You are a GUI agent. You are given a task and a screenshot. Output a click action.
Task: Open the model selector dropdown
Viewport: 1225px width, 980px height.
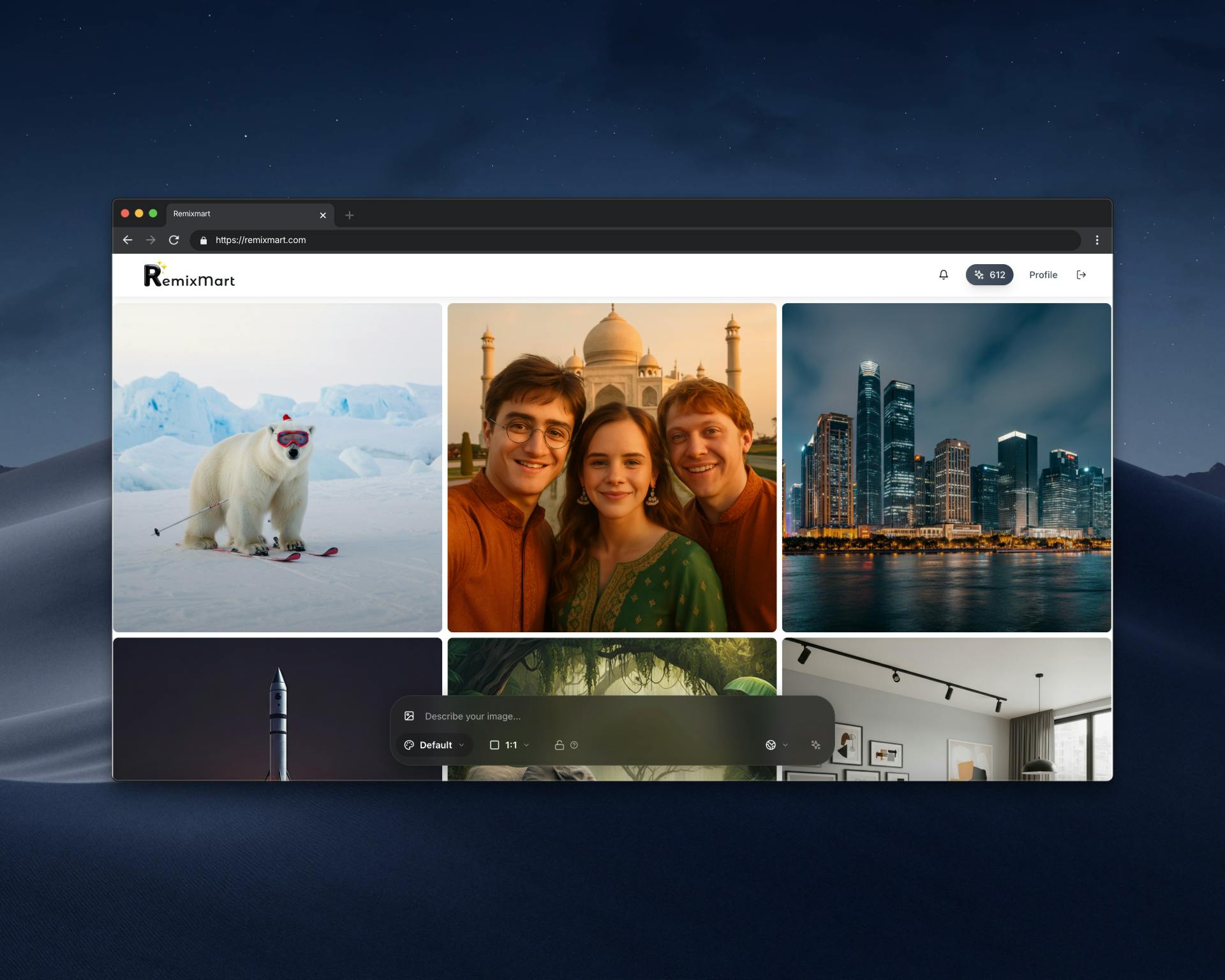click(776, 745)
